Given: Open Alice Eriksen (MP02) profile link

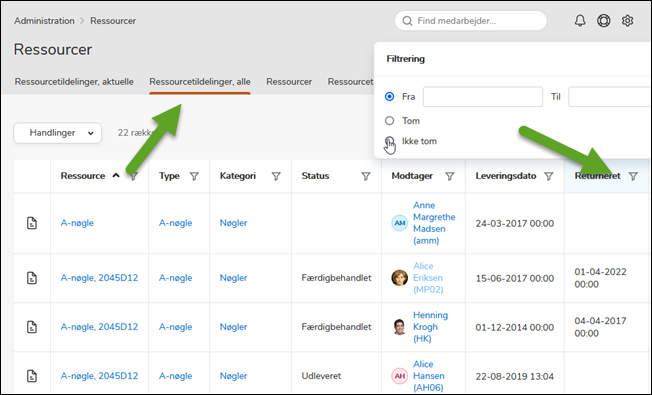Looking at the screenshot, I should click(x=428, y=278).
